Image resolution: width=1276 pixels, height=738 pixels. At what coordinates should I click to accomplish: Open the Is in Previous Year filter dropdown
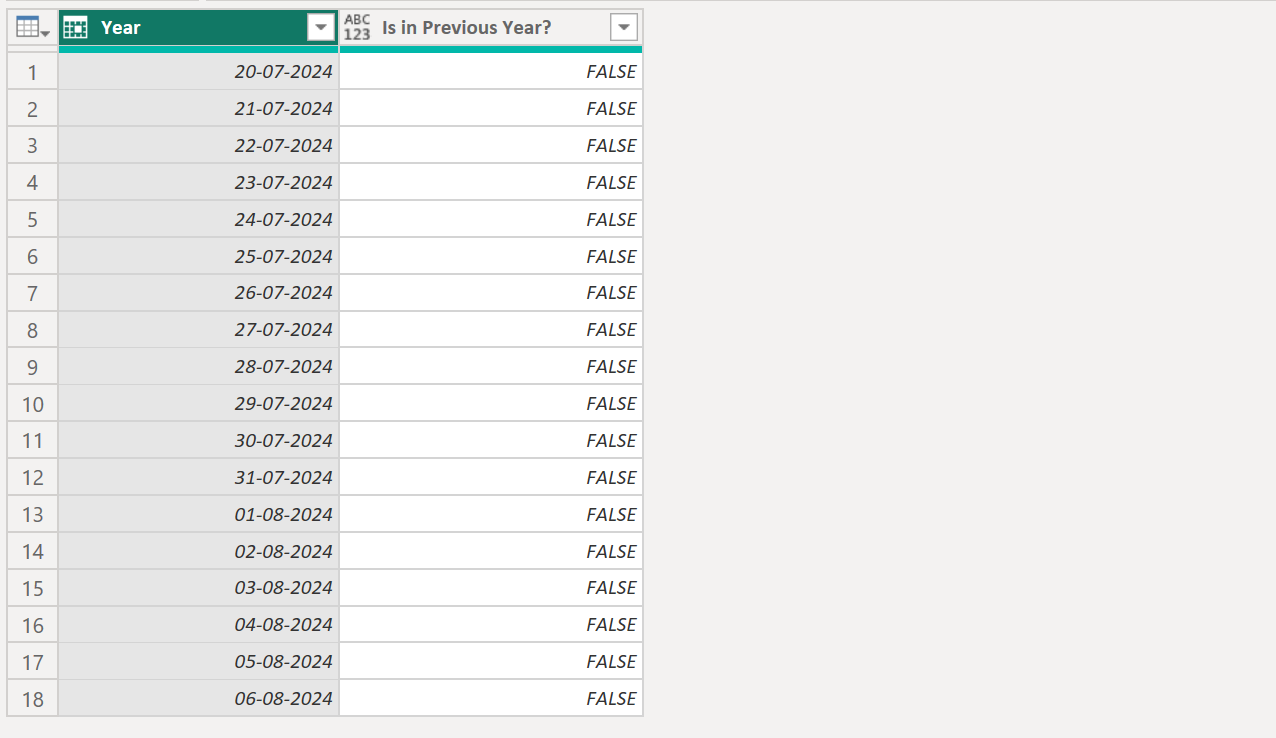point(624,27)
